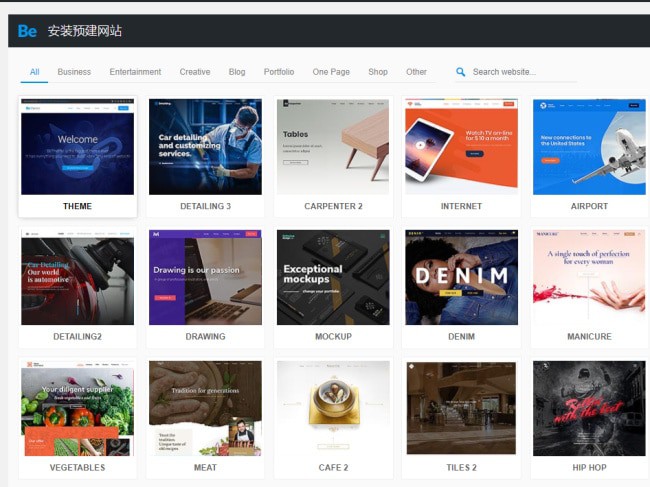Open the Drawing website preview

click(205, 277)
